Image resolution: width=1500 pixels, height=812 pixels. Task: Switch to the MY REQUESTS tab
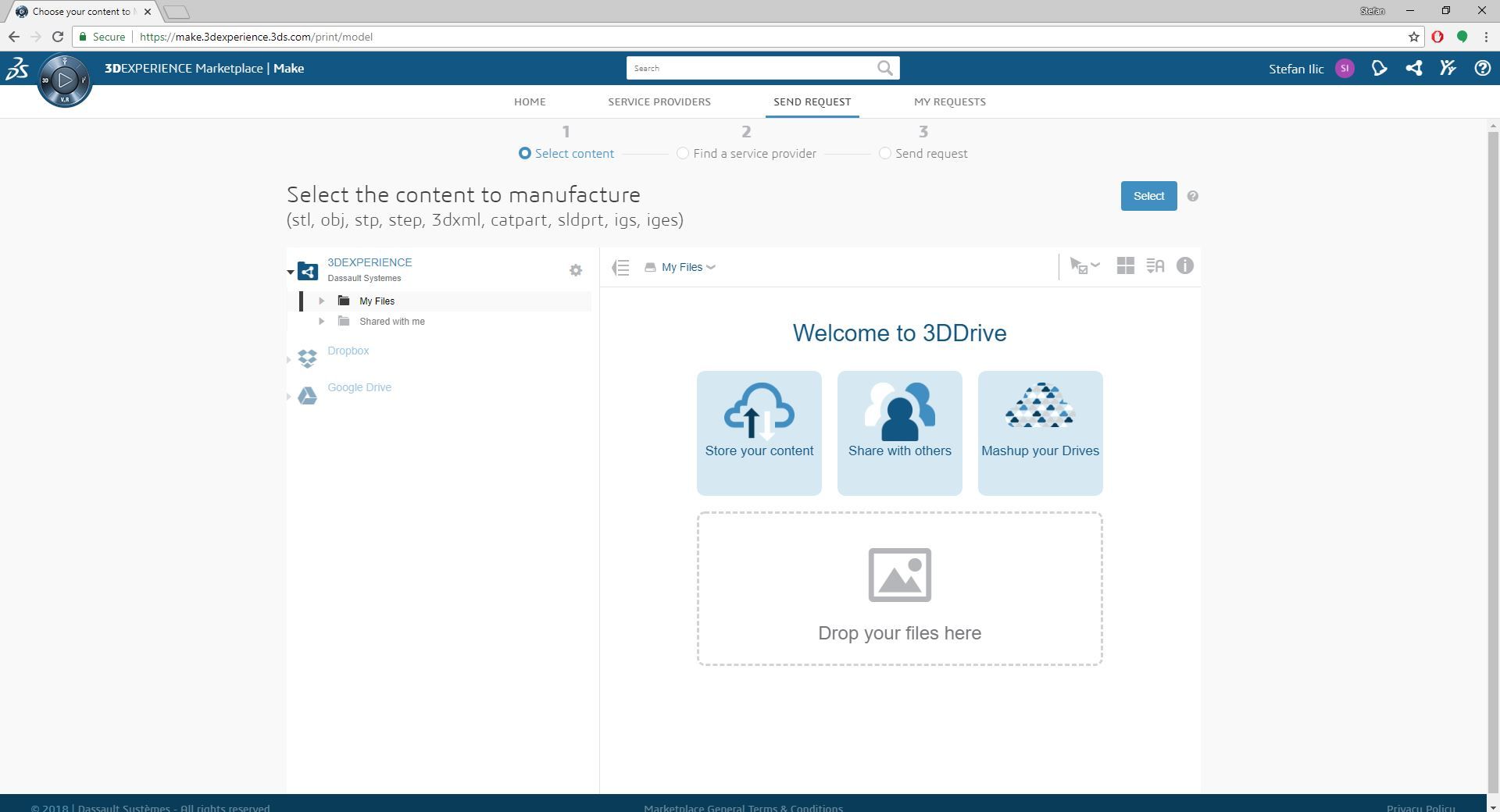pos(950,101)
